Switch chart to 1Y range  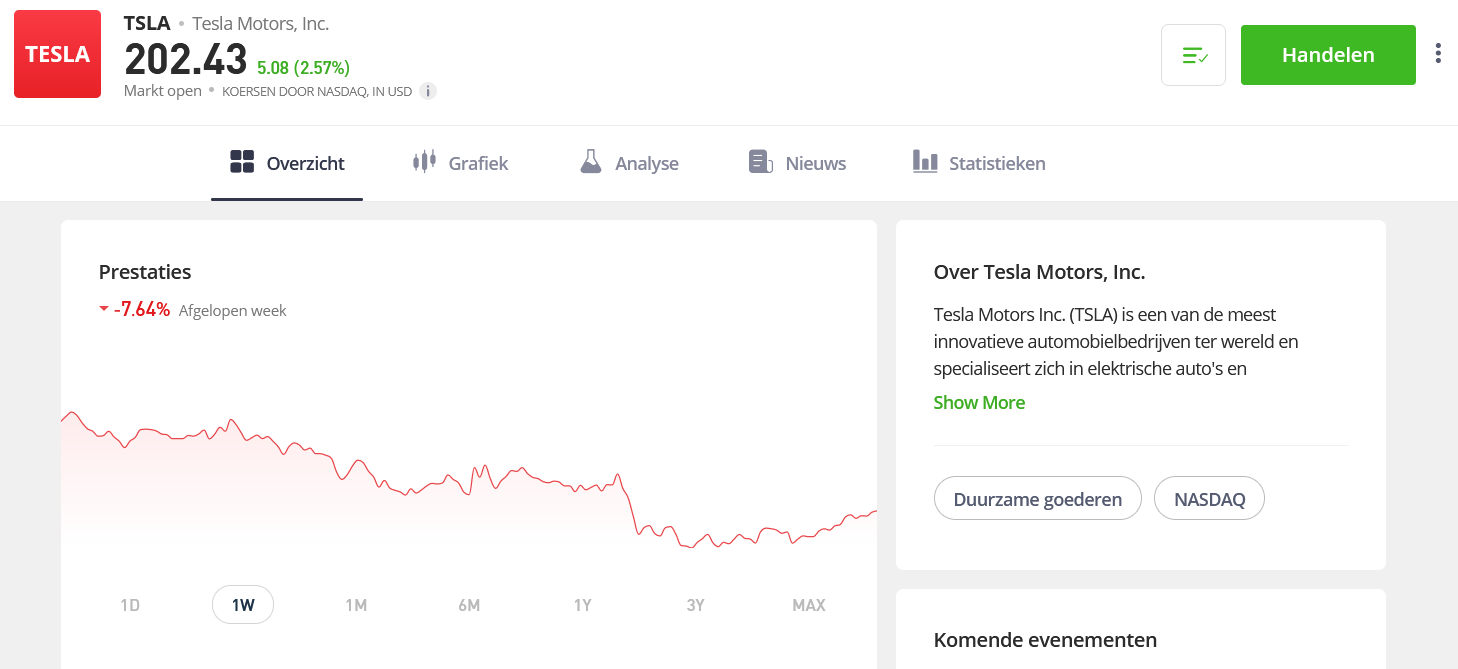tap(583, 605)
